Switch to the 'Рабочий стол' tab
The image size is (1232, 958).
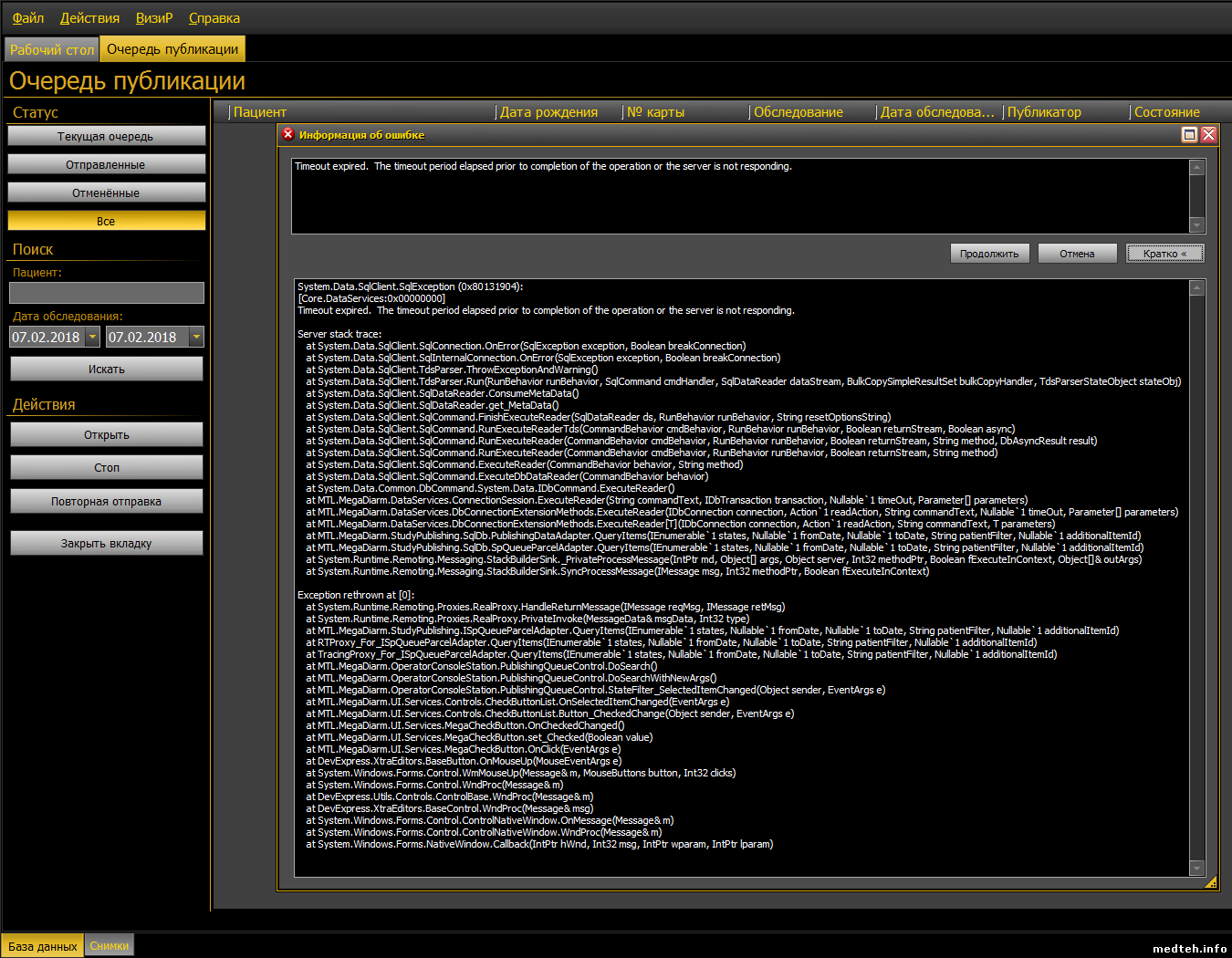pos(52,49)
